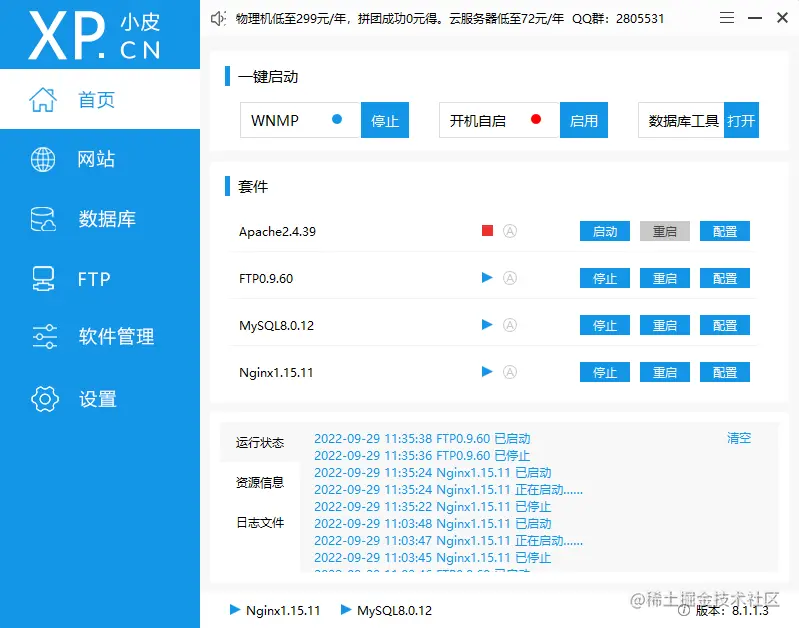Select log line 11:35:36 FTP0.9.60 已停止
Screen dimensions: 799x628
click(422, 455)
